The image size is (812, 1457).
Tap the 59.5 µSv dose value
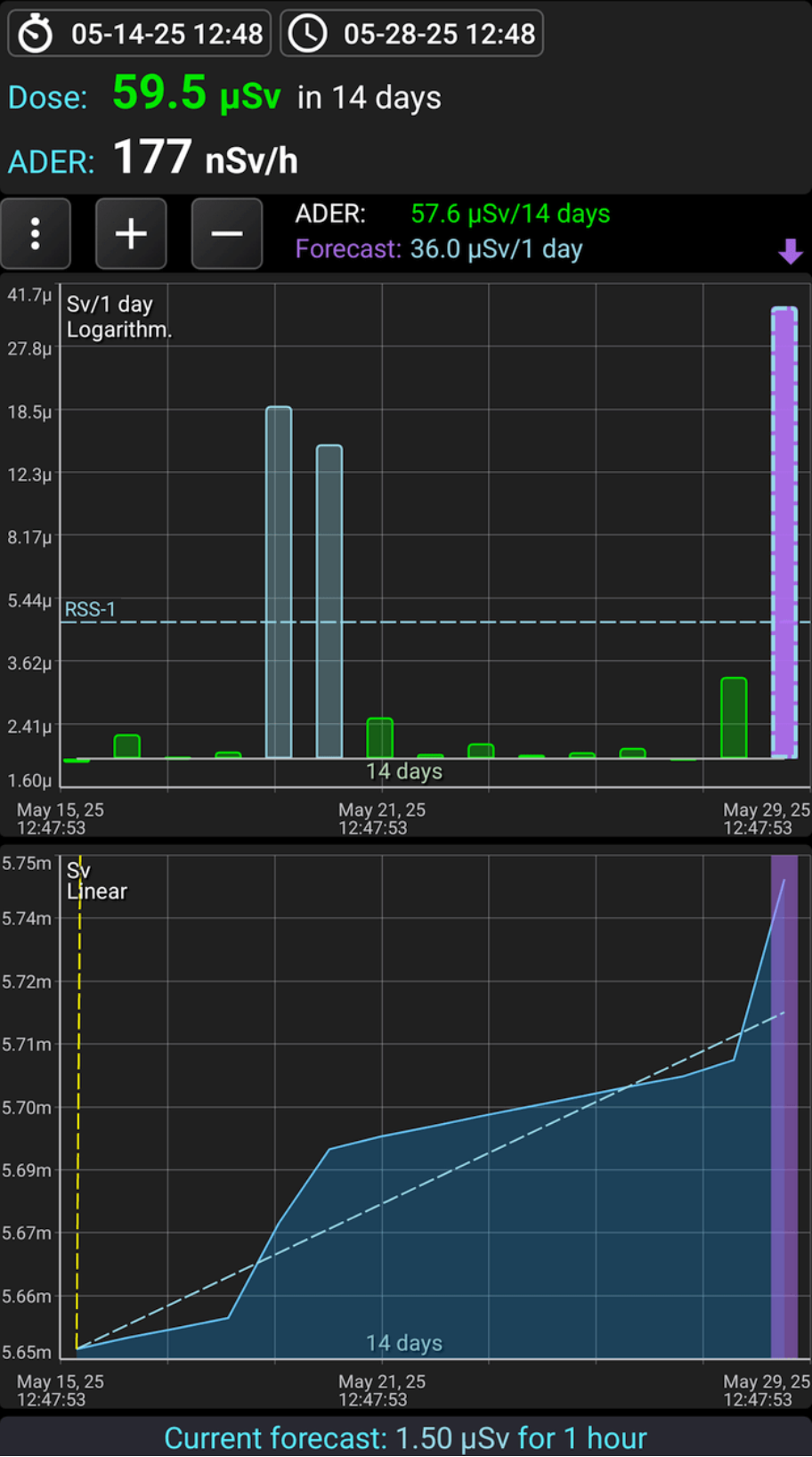(197, 93)
